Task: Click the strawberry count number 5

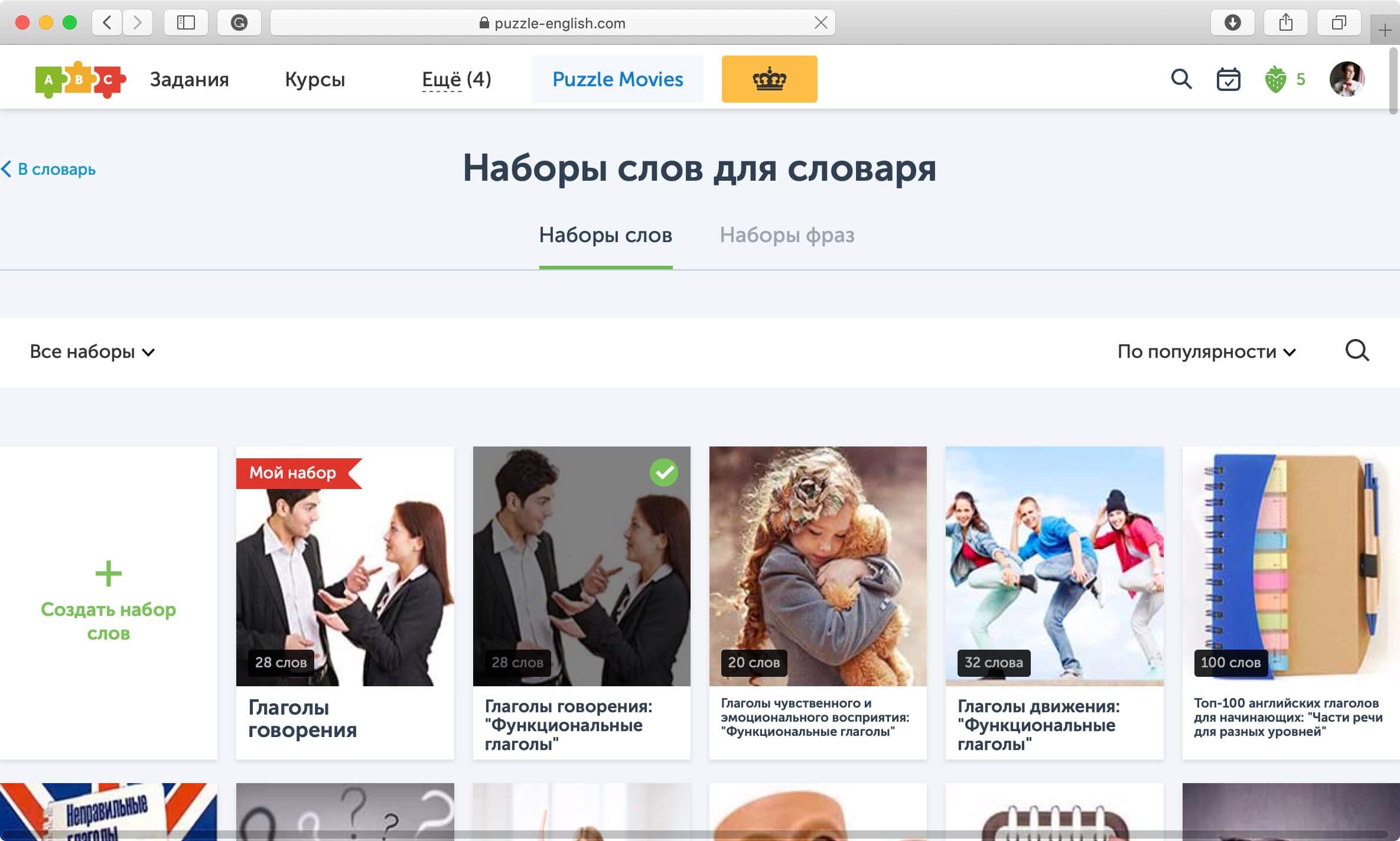Action: [x=1300, y=79]
